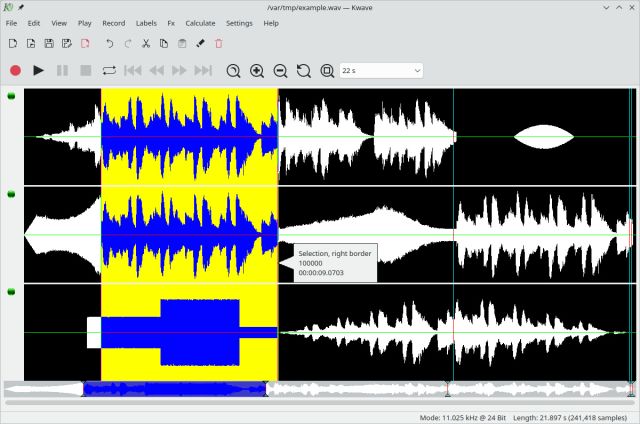
Task: Open the Record menu
Action: [114, 23]
